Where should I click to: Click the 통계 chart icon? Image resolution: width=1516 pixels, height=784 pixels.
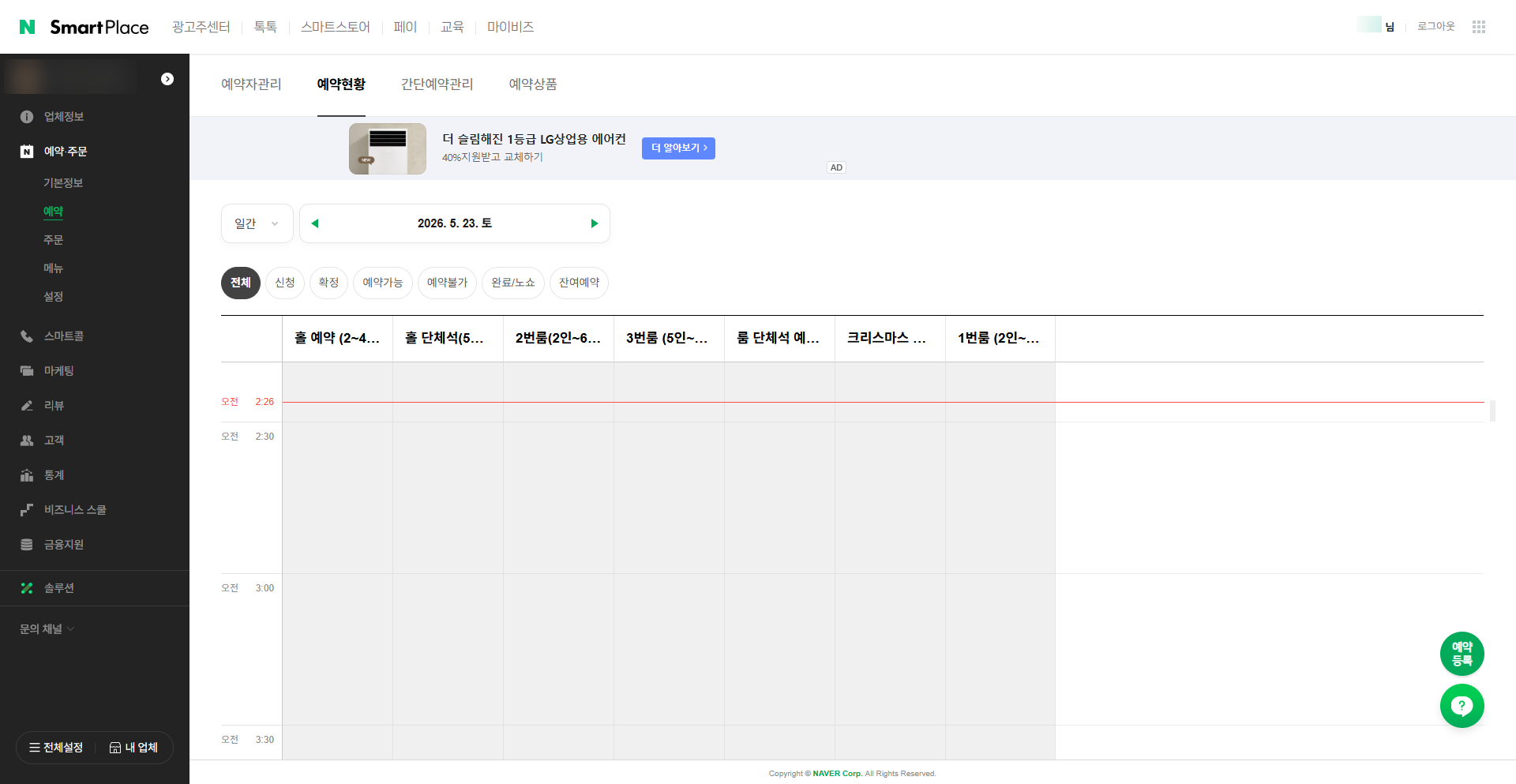point(27,475)
